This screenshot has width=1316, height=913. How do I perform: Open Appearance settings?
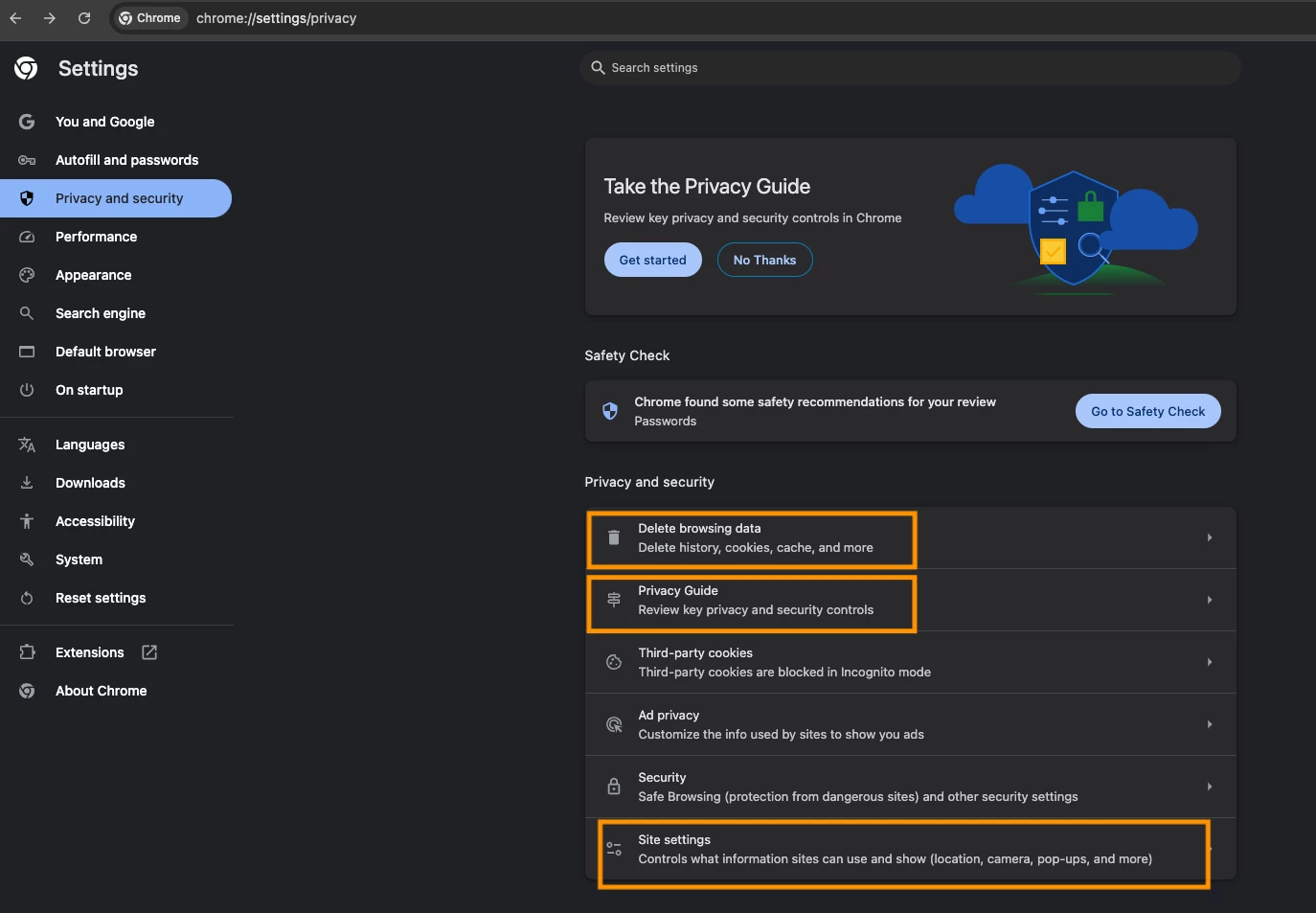coord(116,275)
